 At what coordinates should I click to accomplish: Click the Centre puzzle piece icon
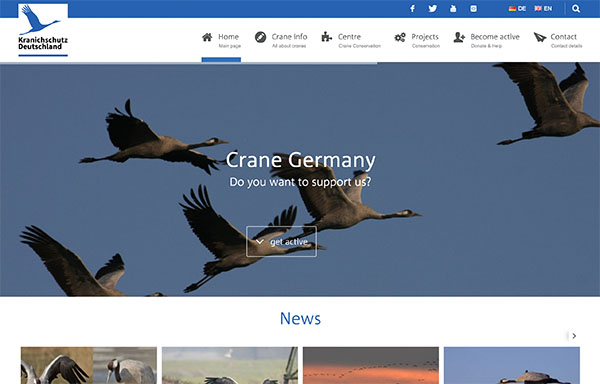coord(326,37)
